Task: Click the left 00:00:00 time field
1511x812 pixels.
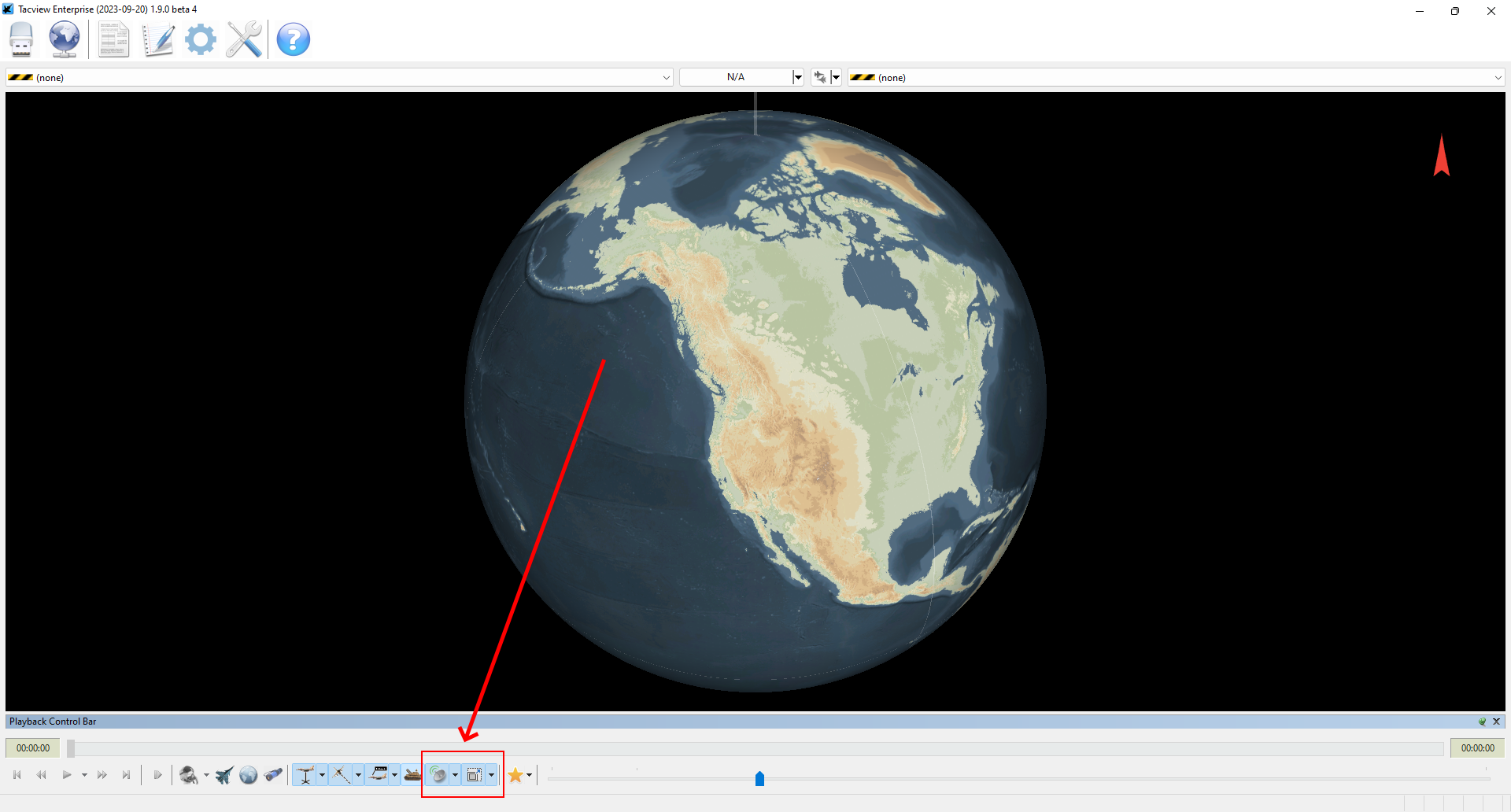Action: pos(33,748)
